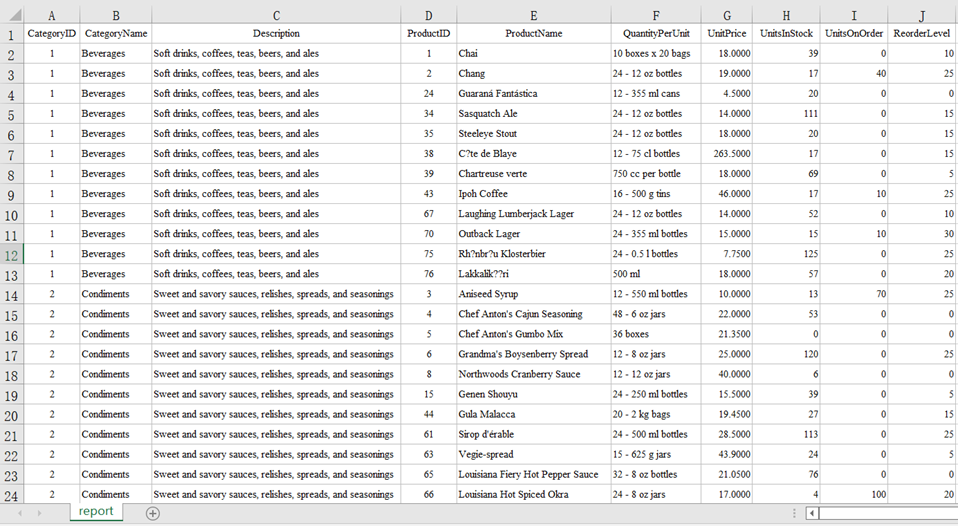This screenshot has width=958, height=526.
Task: Click the ProductName header cell
Action: click(533, 33)
